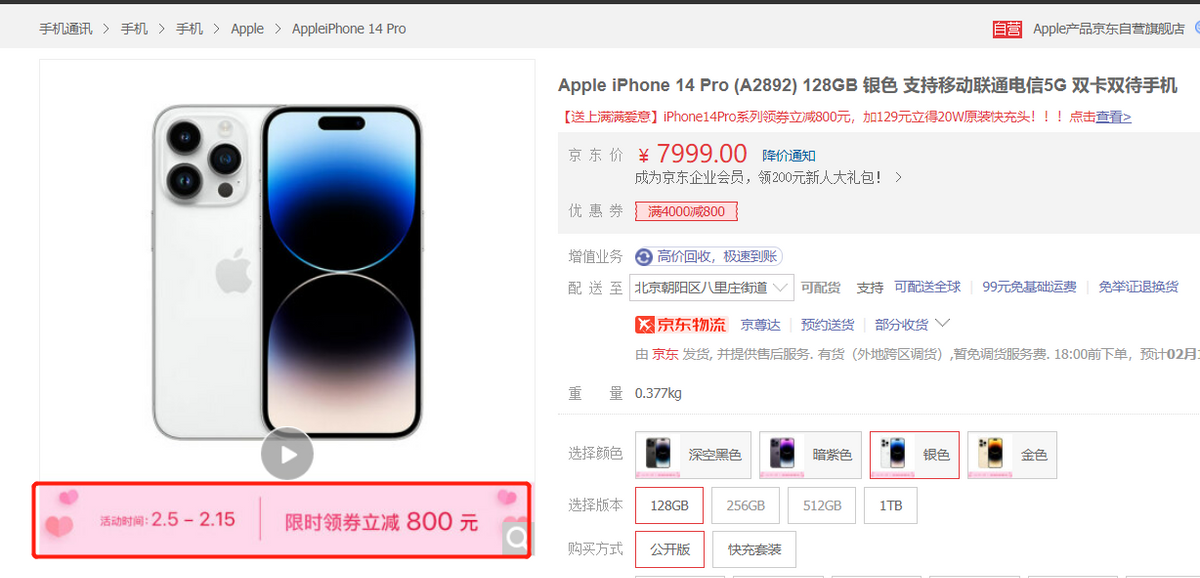Select the 1TB storage version
The image size is (1200, 578).
coord(891,505)
